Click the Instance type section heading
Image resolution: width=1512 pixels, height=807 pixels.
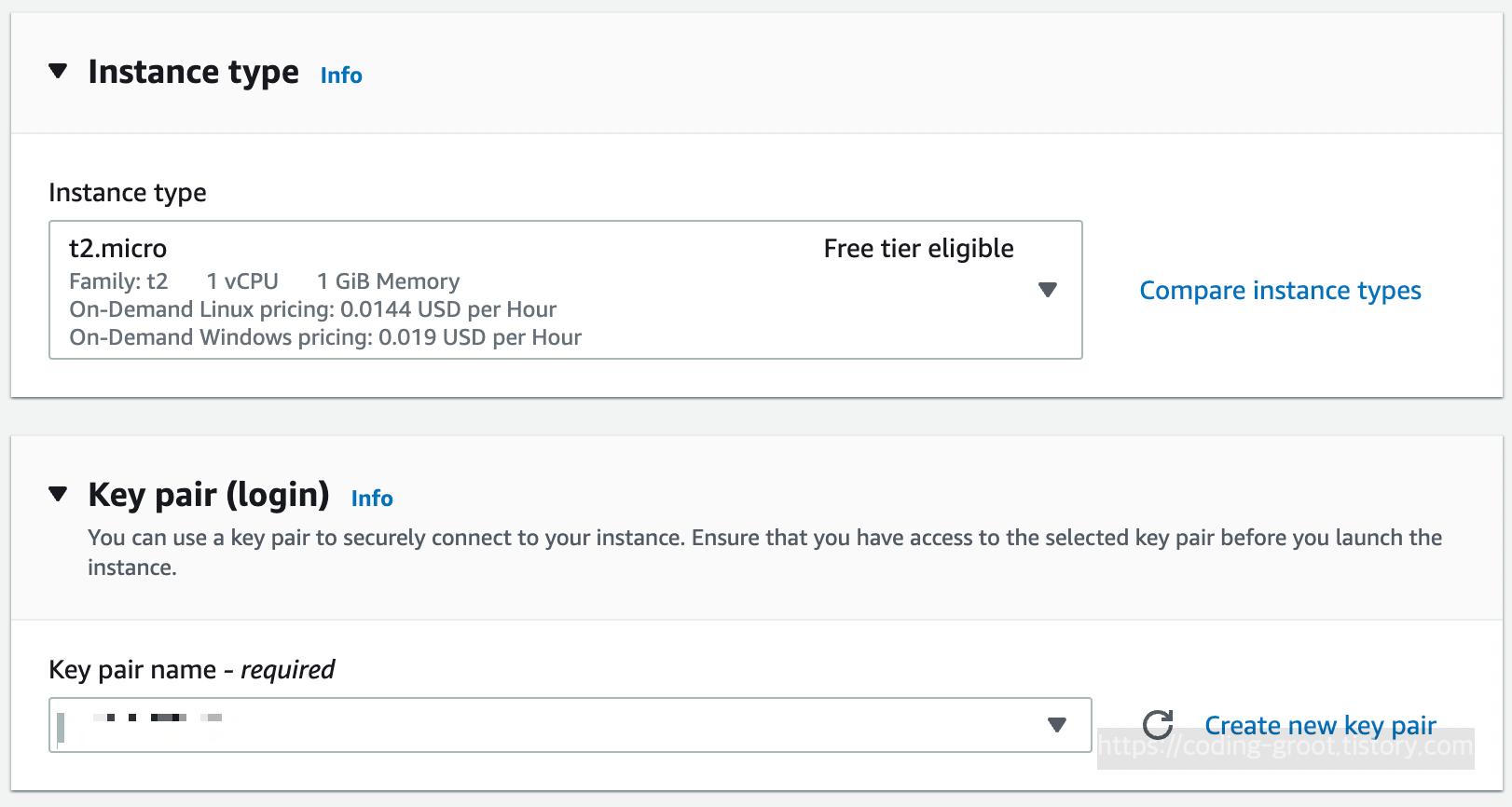point(194,73)
